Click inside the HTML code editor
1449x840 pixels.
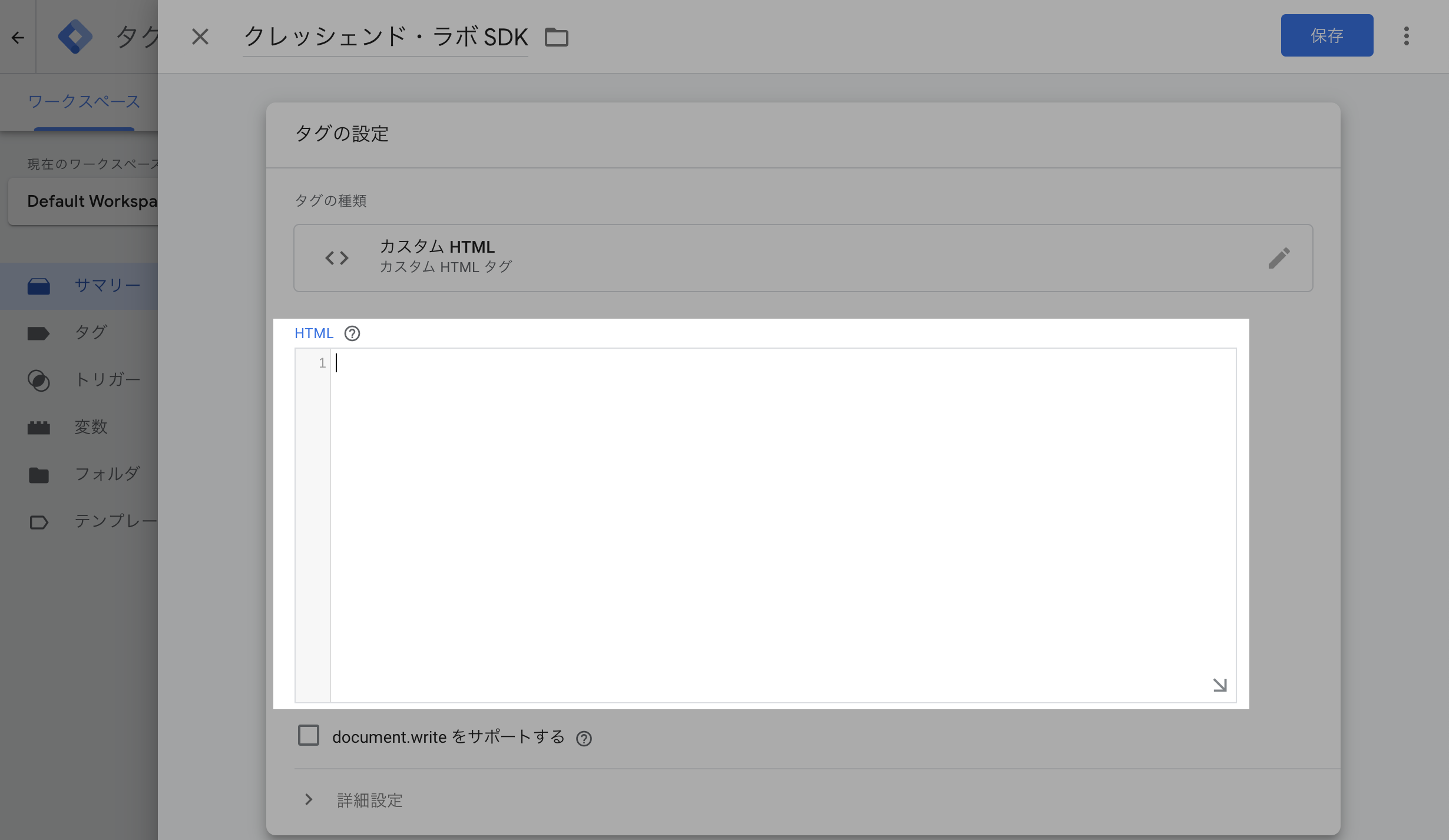783,525
